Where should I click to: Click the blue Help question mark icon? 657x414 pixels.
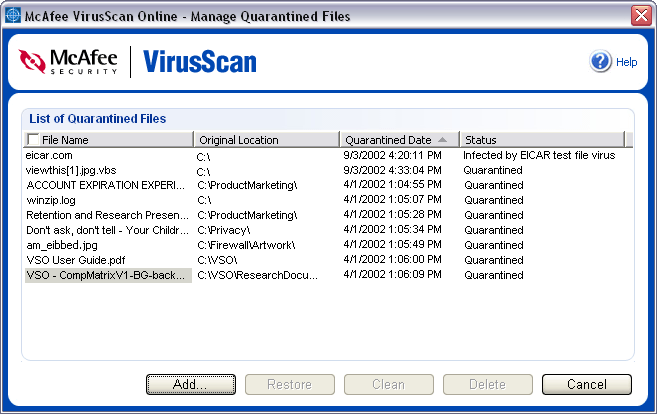(600, 61)
